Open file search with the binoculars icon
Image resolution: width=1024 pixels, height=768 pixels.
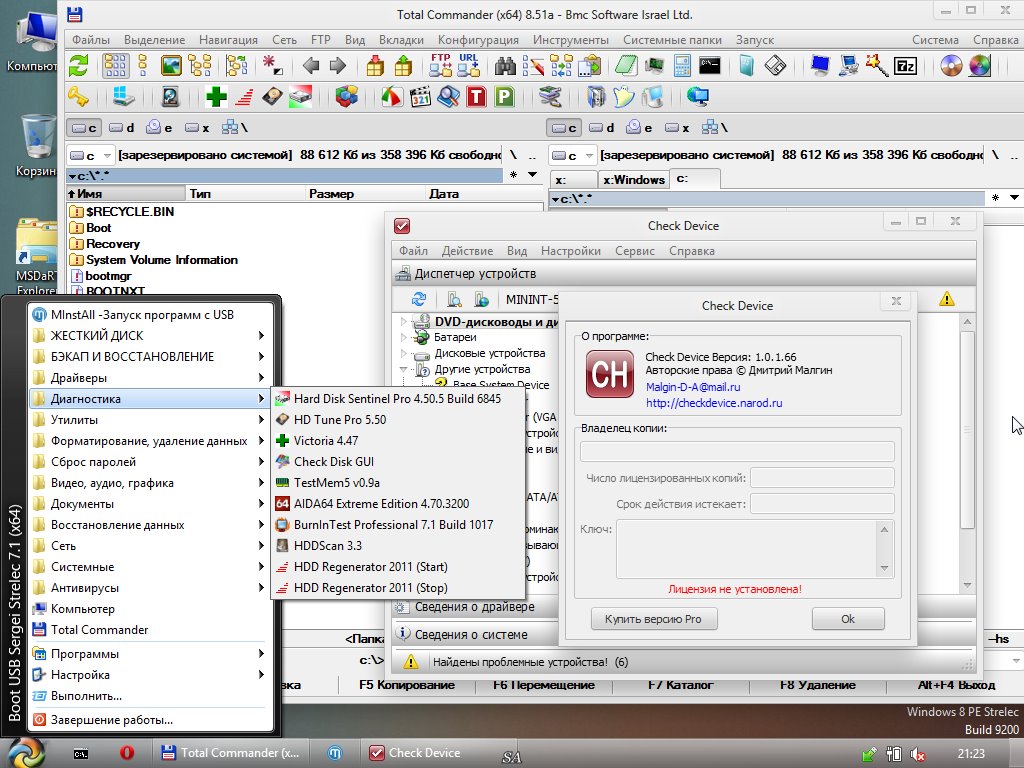pos(505,66)
